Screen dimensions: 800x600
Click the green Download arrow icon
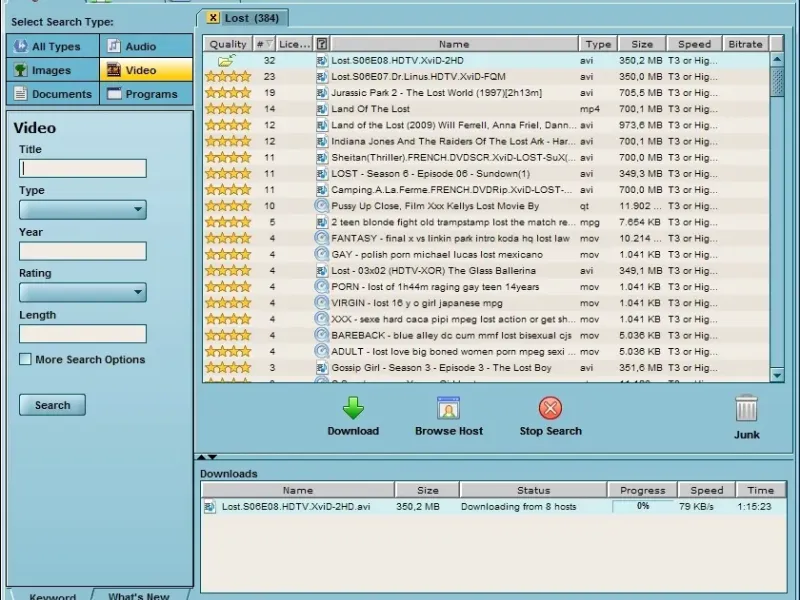tap(353, 408)
